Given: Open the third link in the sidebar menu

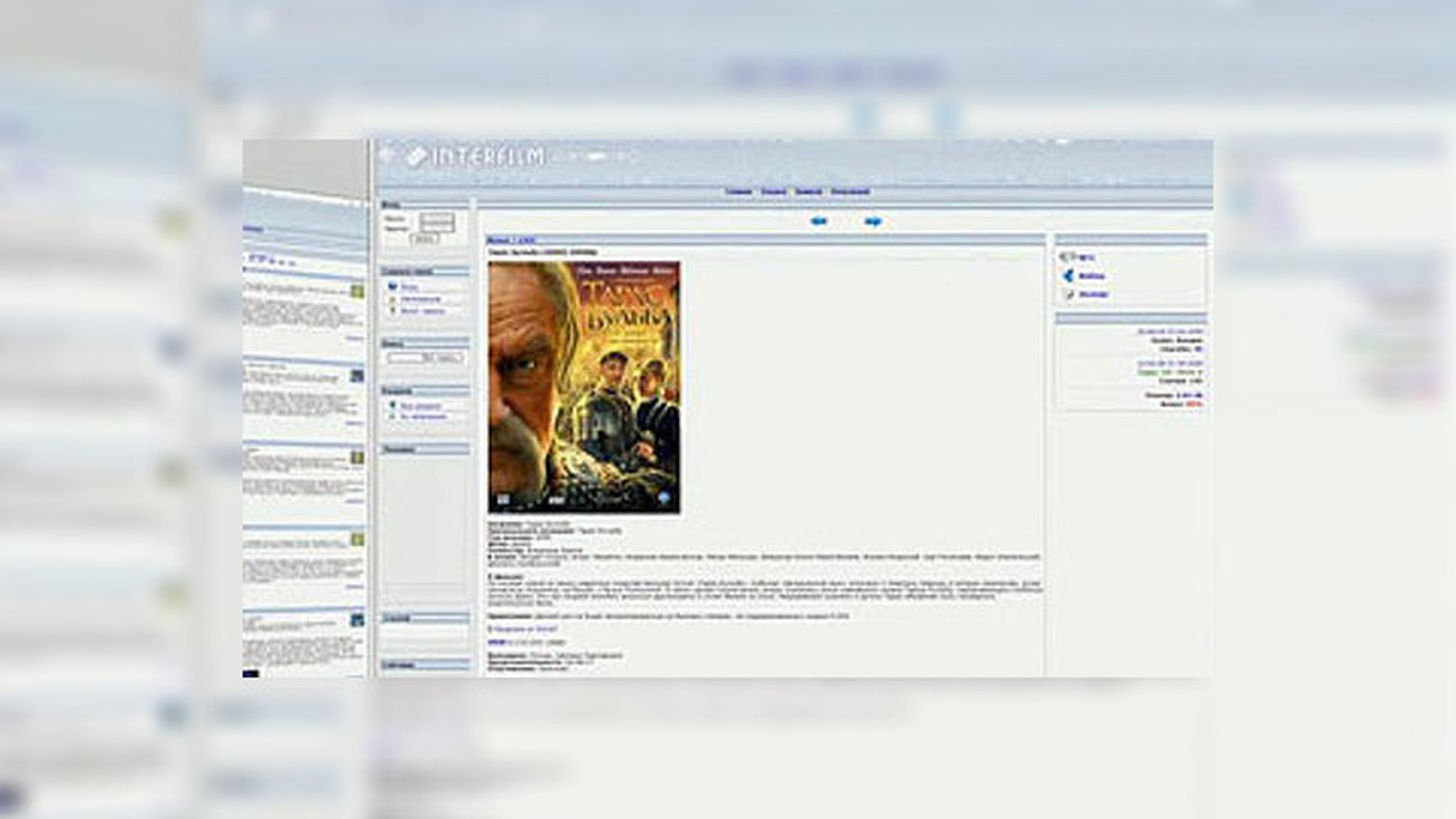Looking at the screenshot, I should pyautogui.click(x=422, y=311).
